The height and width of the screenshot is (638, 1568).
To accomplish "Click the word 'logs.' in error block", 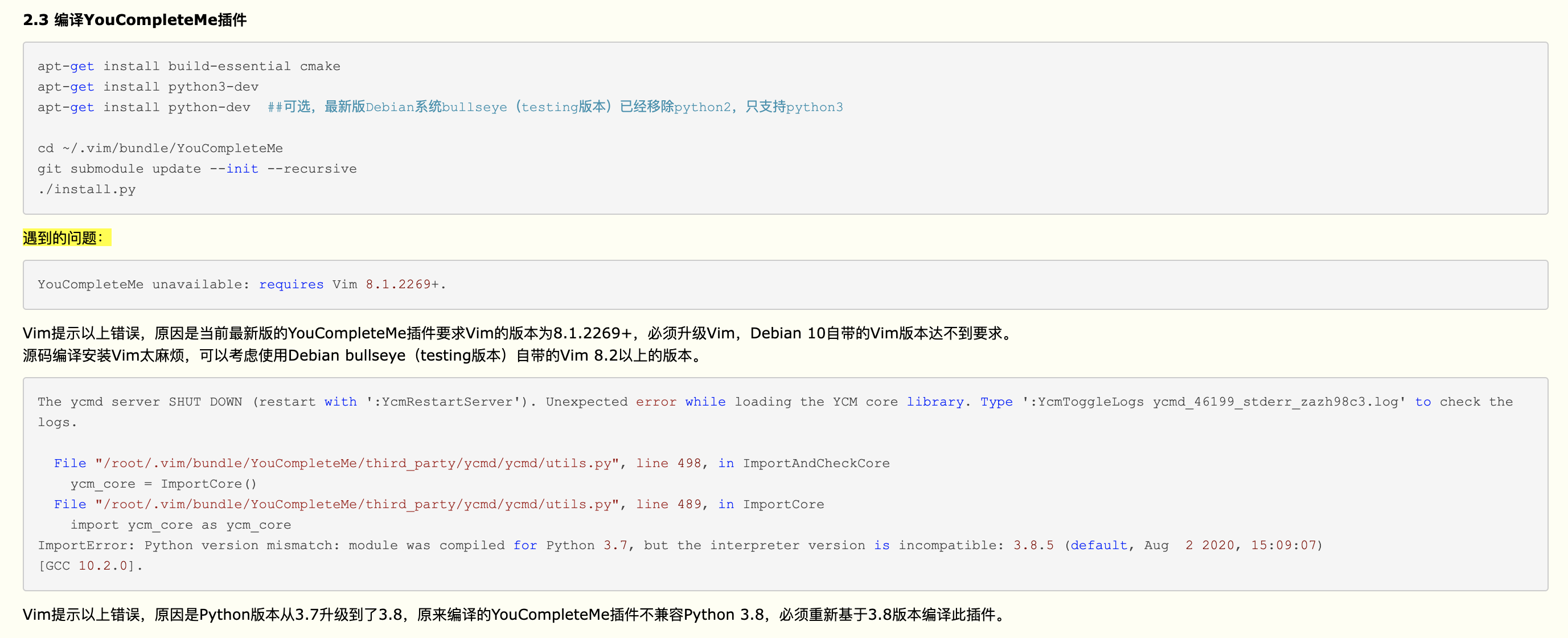I will point(57,423).
